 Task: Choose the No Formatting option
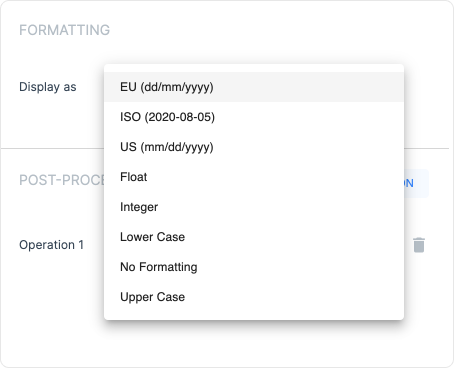[254, 267]
